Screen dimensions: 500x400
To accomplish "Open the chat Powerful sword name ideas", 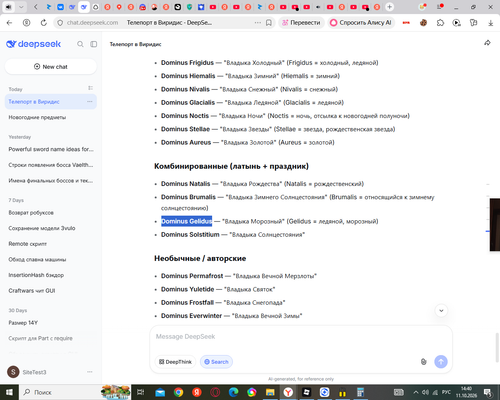I will click(x=51, y=149).
